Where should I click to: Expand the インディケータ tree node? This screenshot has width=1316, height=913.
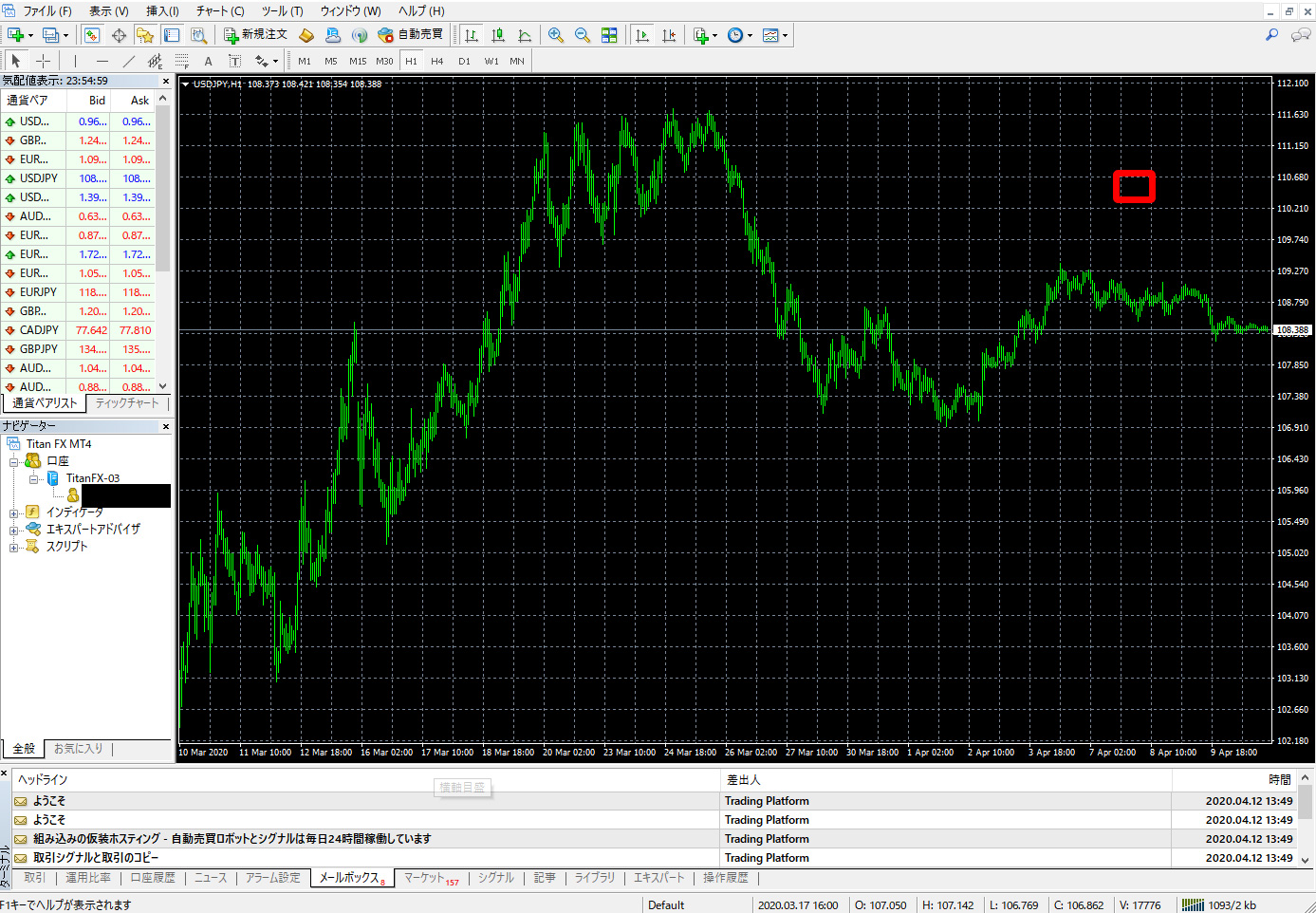click(x=14, y=513)
